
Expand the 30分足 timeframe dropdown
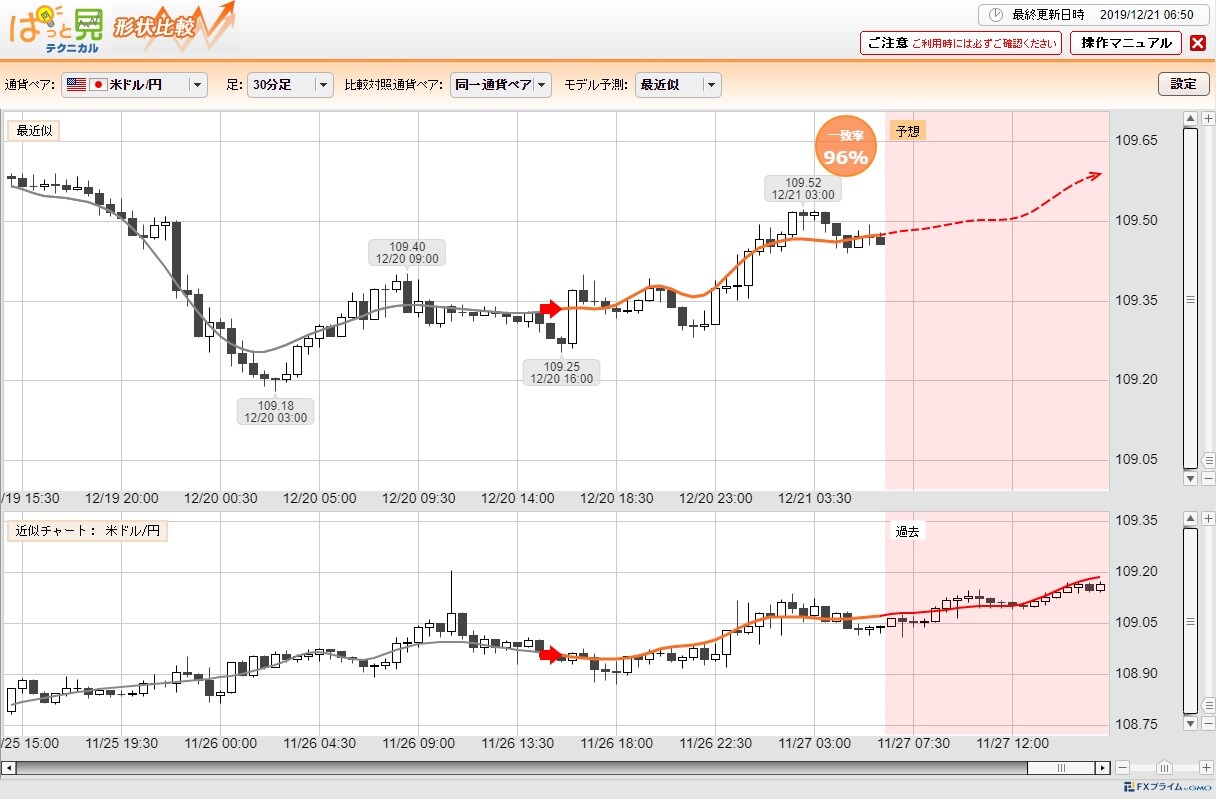coord(290,85)
